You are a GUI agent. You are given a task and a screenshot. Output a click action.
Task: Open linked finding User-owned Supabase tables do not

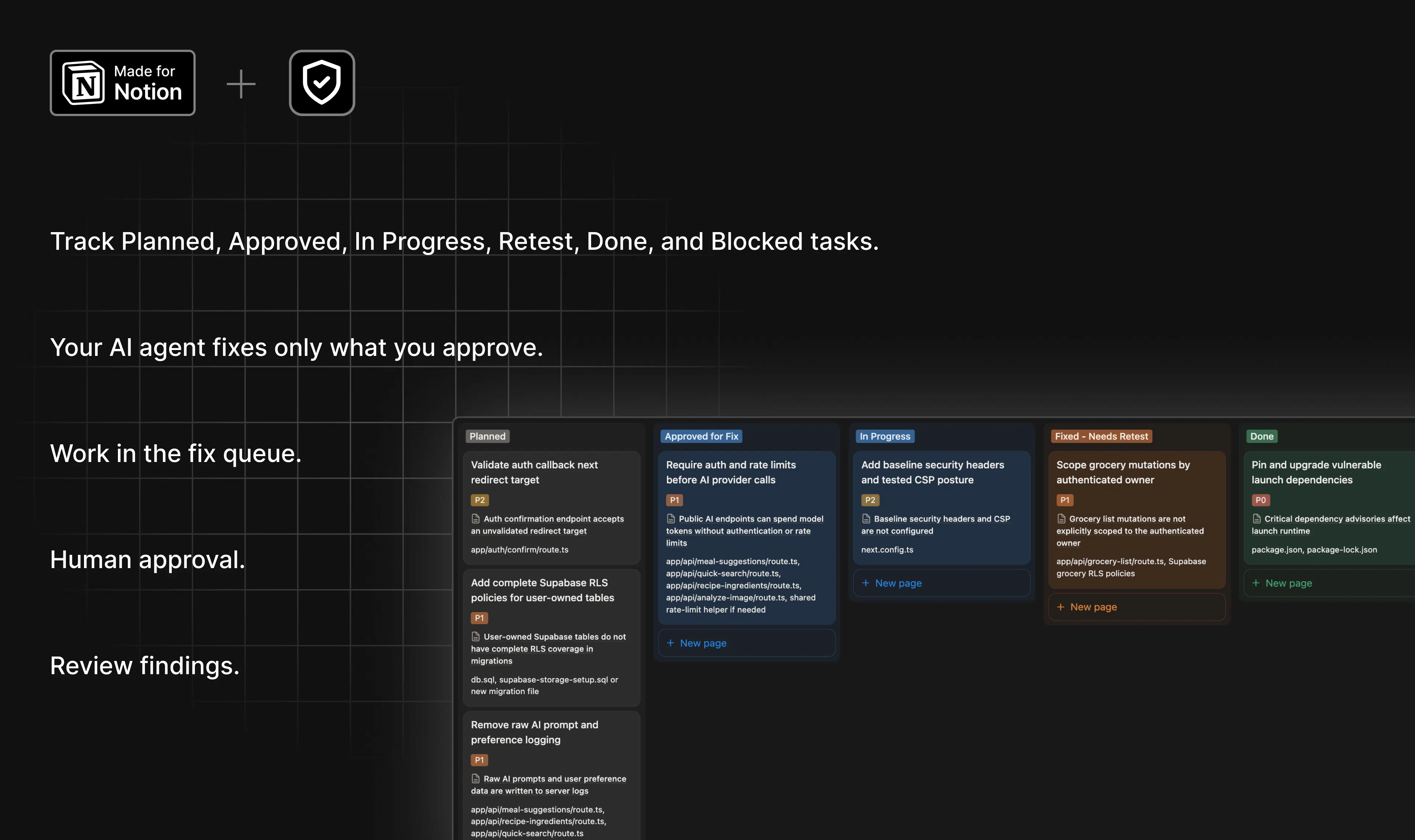tap(548, 649)
